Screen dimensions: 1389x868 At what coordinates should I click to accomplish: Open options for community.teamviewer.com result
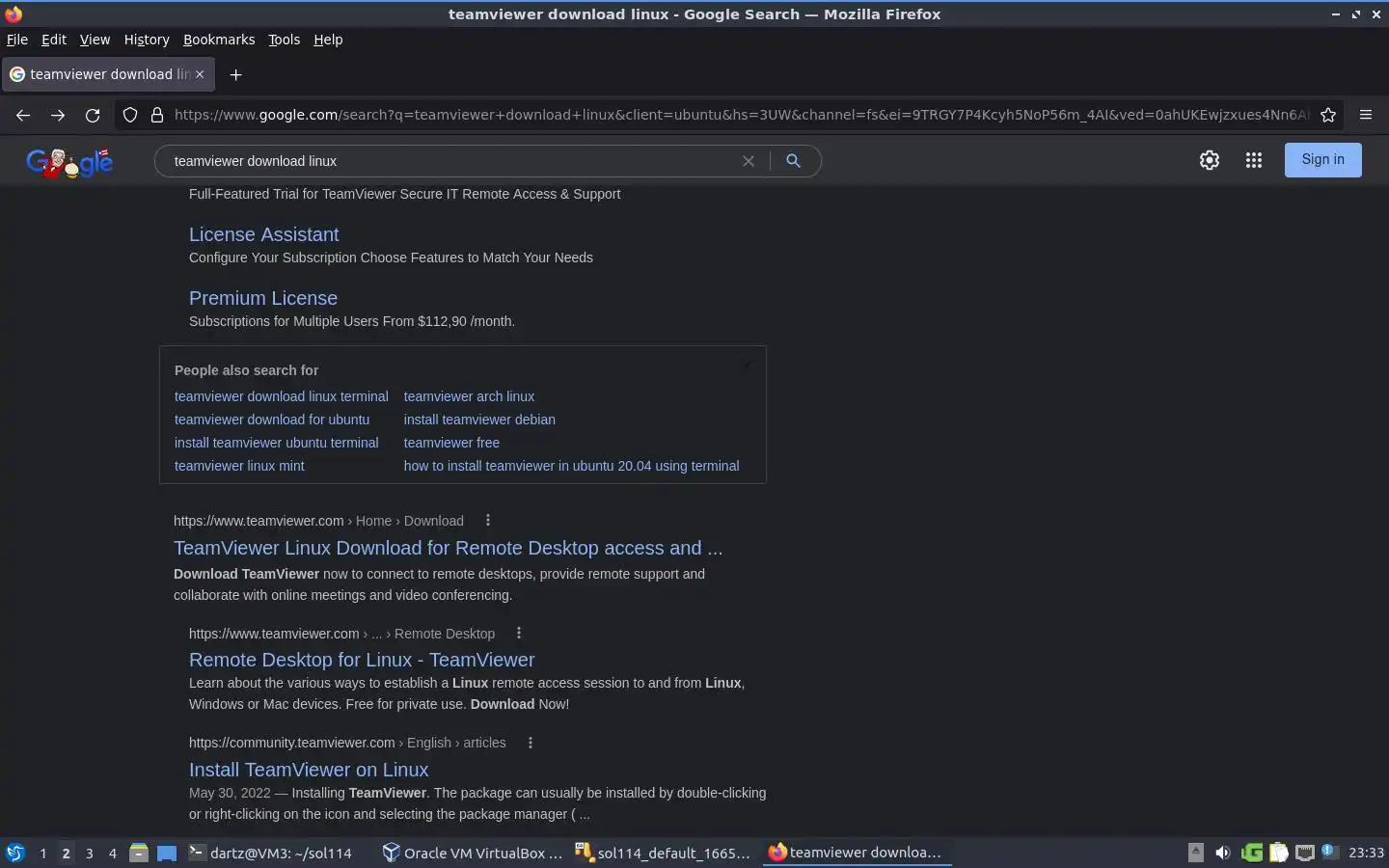coord(531,742)
